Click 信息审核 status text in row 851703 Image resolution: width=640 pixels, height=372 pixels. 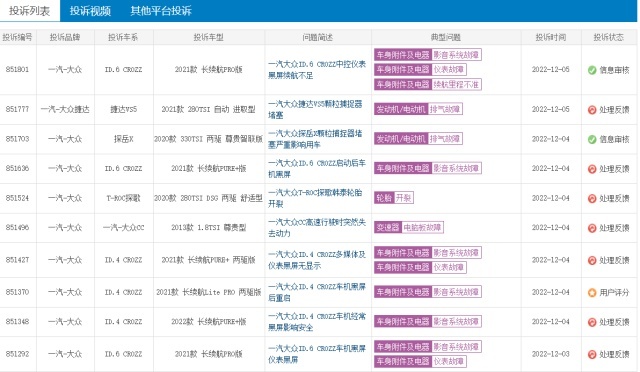click(x=614, y=139)
